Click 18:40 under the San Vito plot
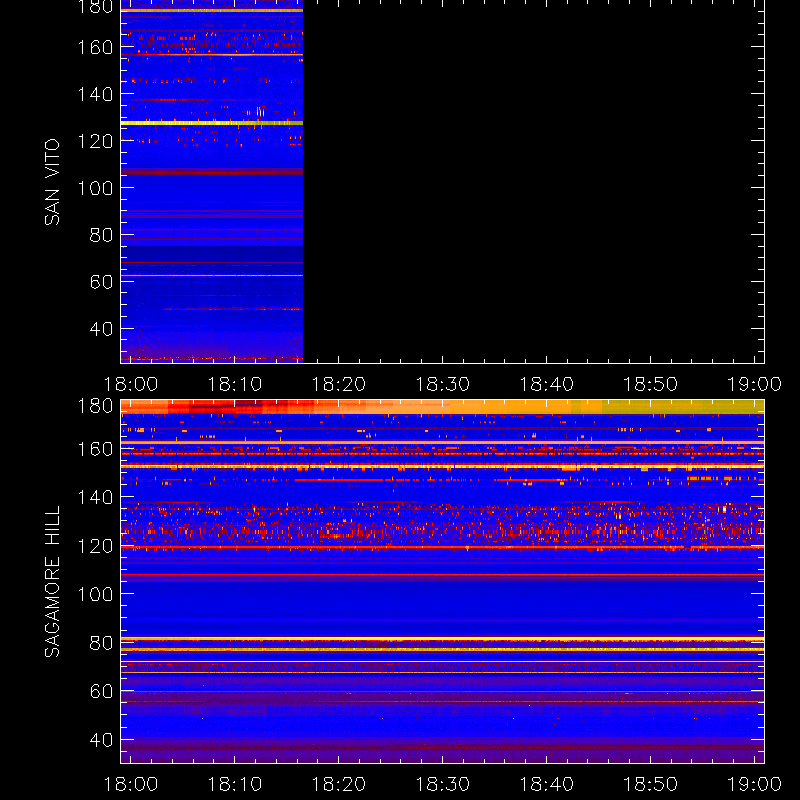The height and width of the screenshot is (800, 800). (546, 384)
